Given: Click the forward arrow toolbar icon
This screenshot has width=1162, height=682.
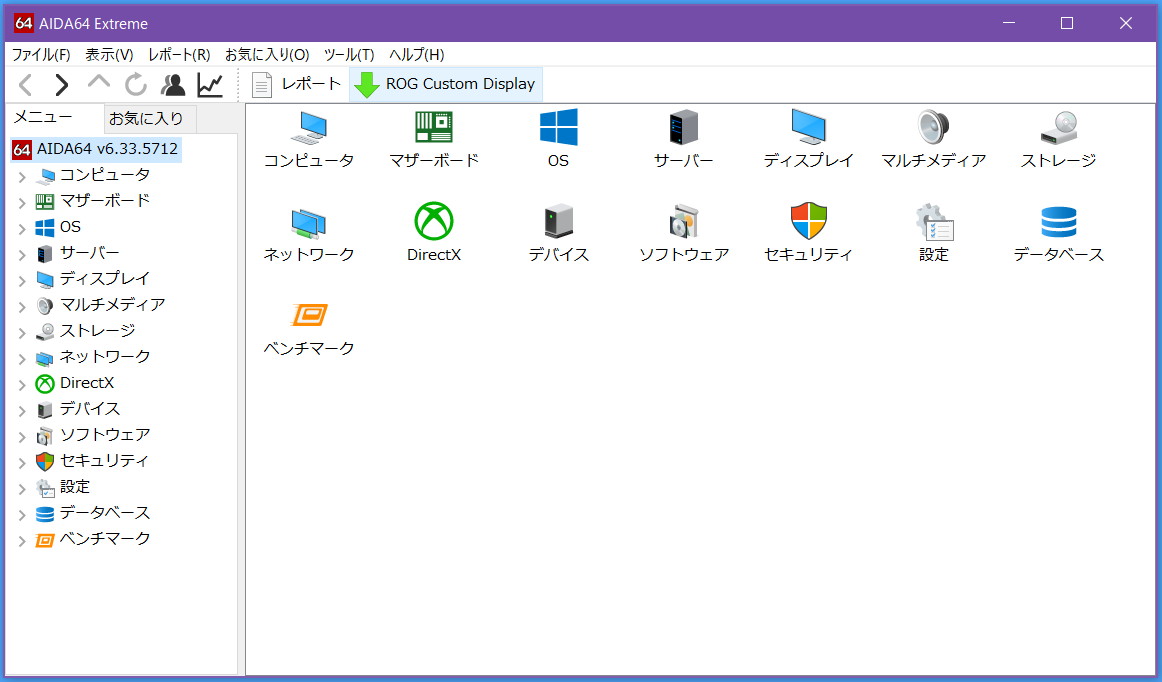Looking at the screenshot, I should pos(62,85).
